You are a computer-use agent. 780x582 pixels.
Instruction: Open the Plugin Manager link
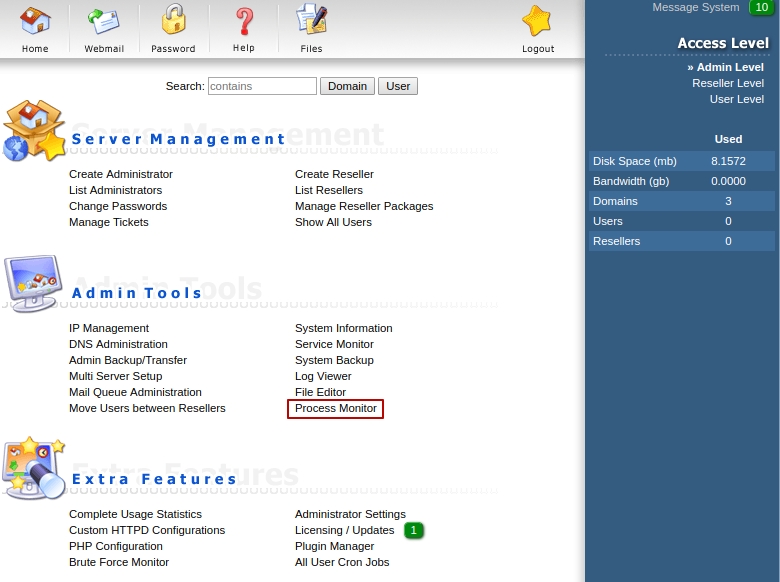tap(334, 546)
